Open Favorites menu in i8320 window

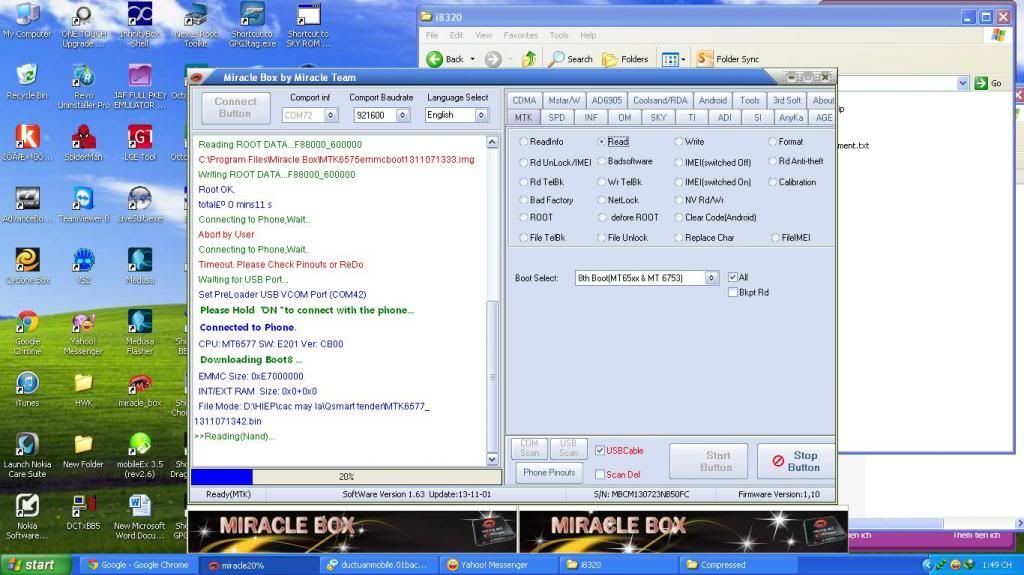point(520,35)
